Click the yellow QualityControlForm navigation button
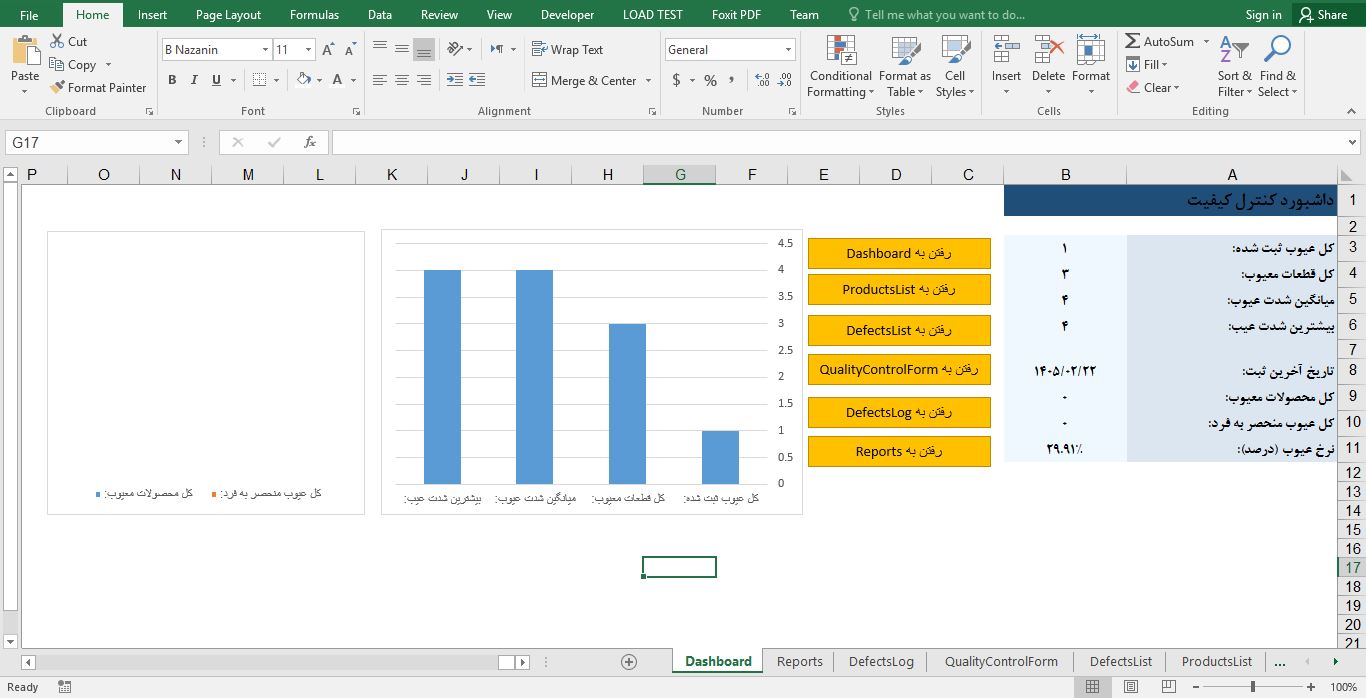Viewport: 1366px width, 698px height. click(899, 369)
